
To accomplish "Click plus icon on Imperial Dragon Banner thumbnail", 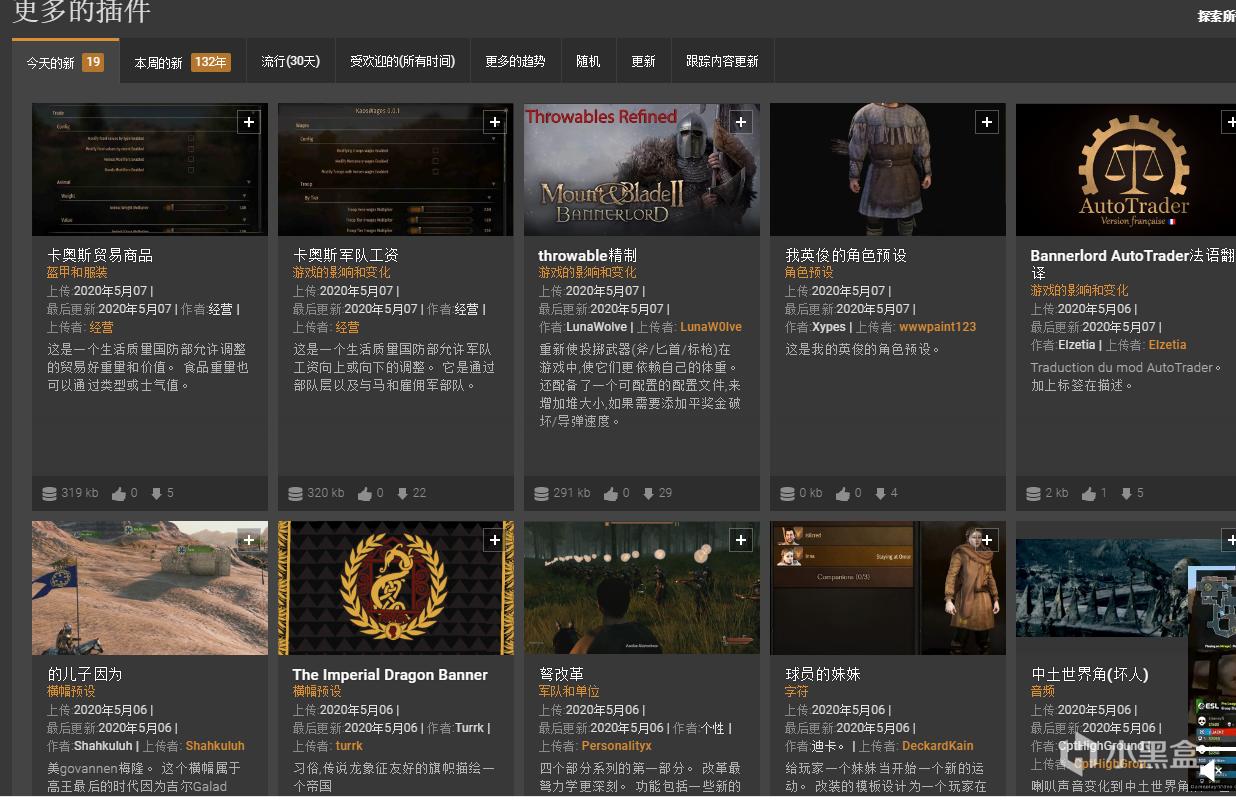I will click(x=495, y=540).
